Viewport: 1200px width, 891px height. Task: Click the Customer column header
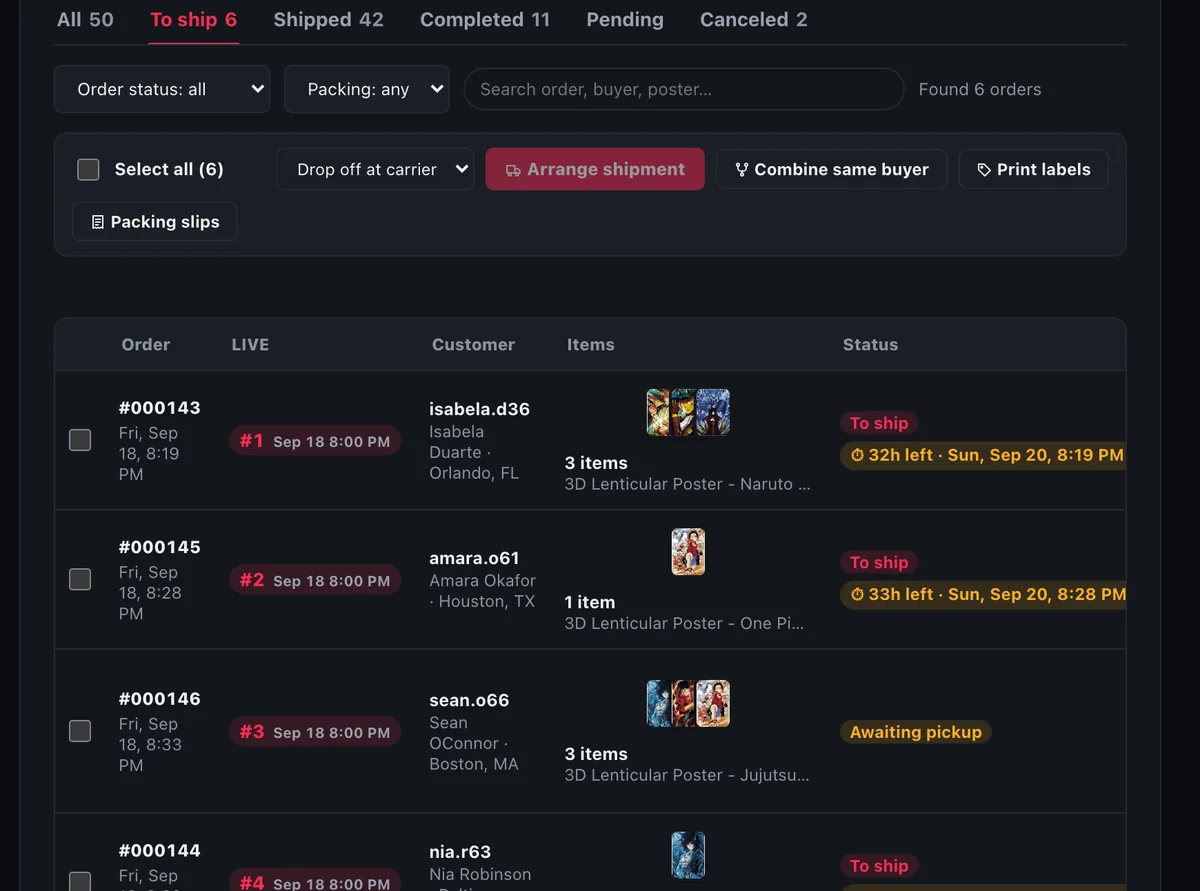tap(473, 344)
